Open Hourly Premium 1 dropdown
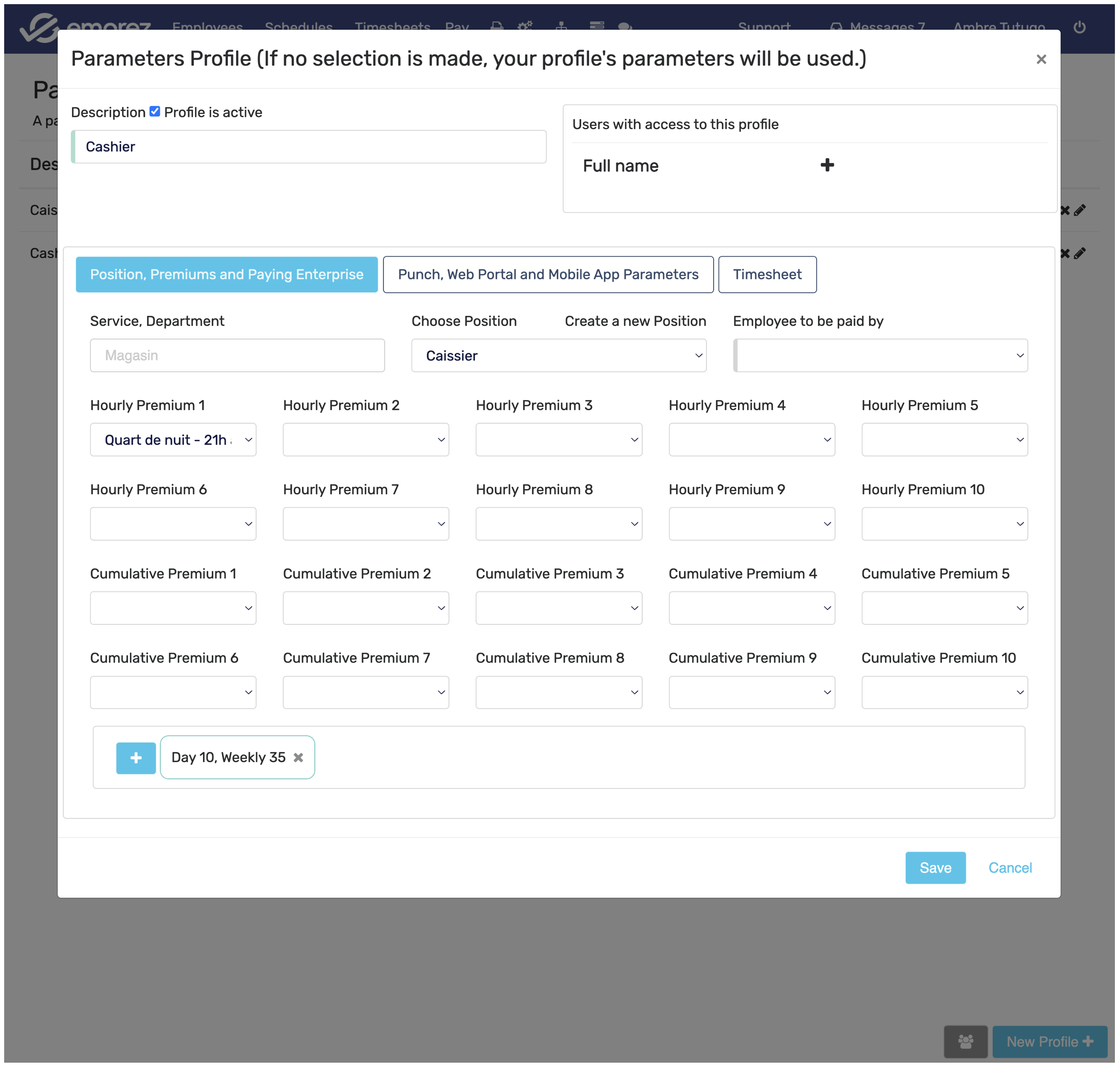Screen dimensions: 1120x1071 (x=173, y=440)
